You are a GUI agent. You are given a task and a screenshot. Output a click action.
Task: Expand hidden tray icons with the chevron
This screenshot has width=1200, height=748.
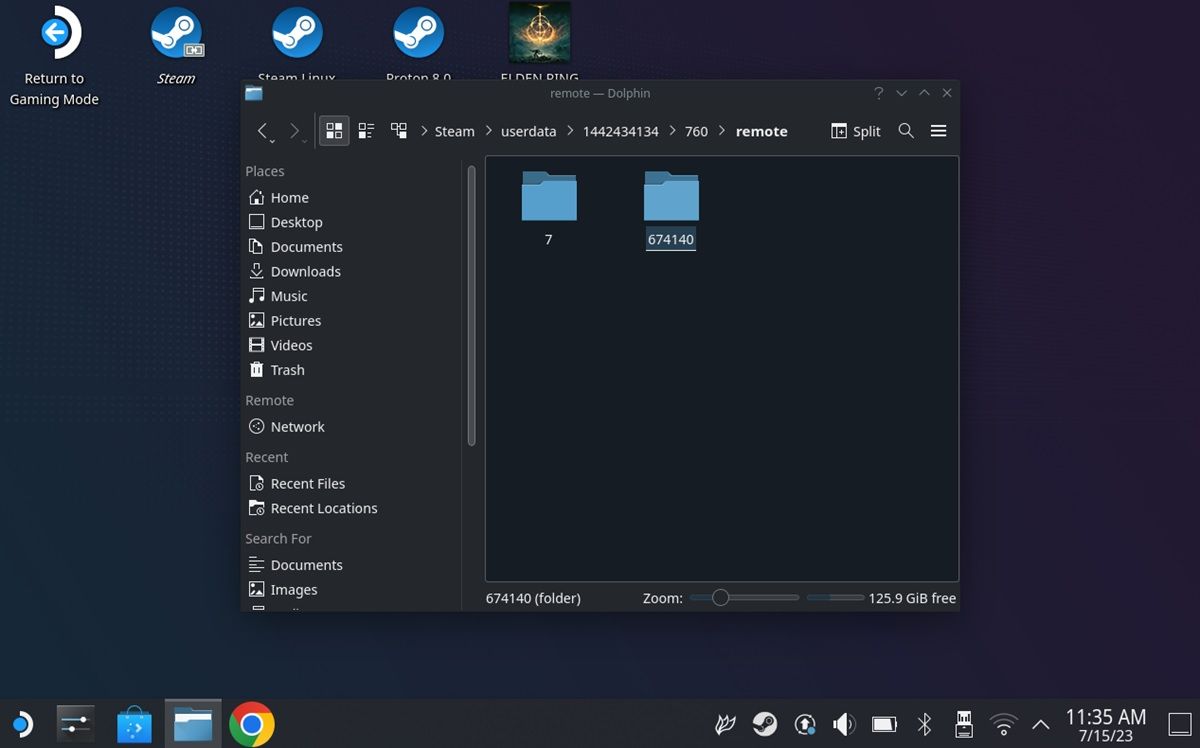click(1040, 723)
